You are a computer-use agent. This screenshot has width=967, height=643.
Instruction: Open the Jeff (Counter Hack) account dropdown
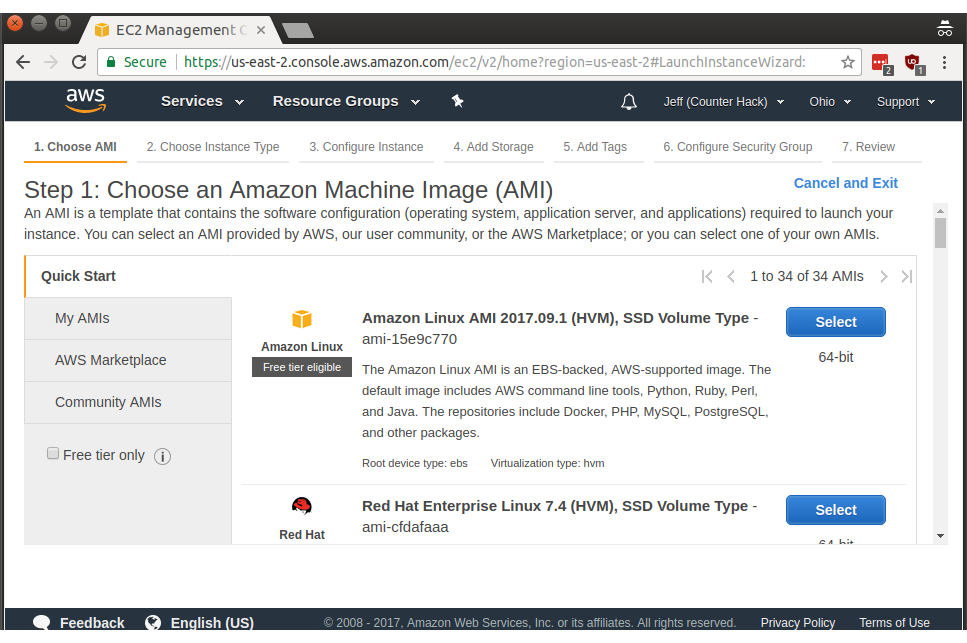click(x=724, y=102)
